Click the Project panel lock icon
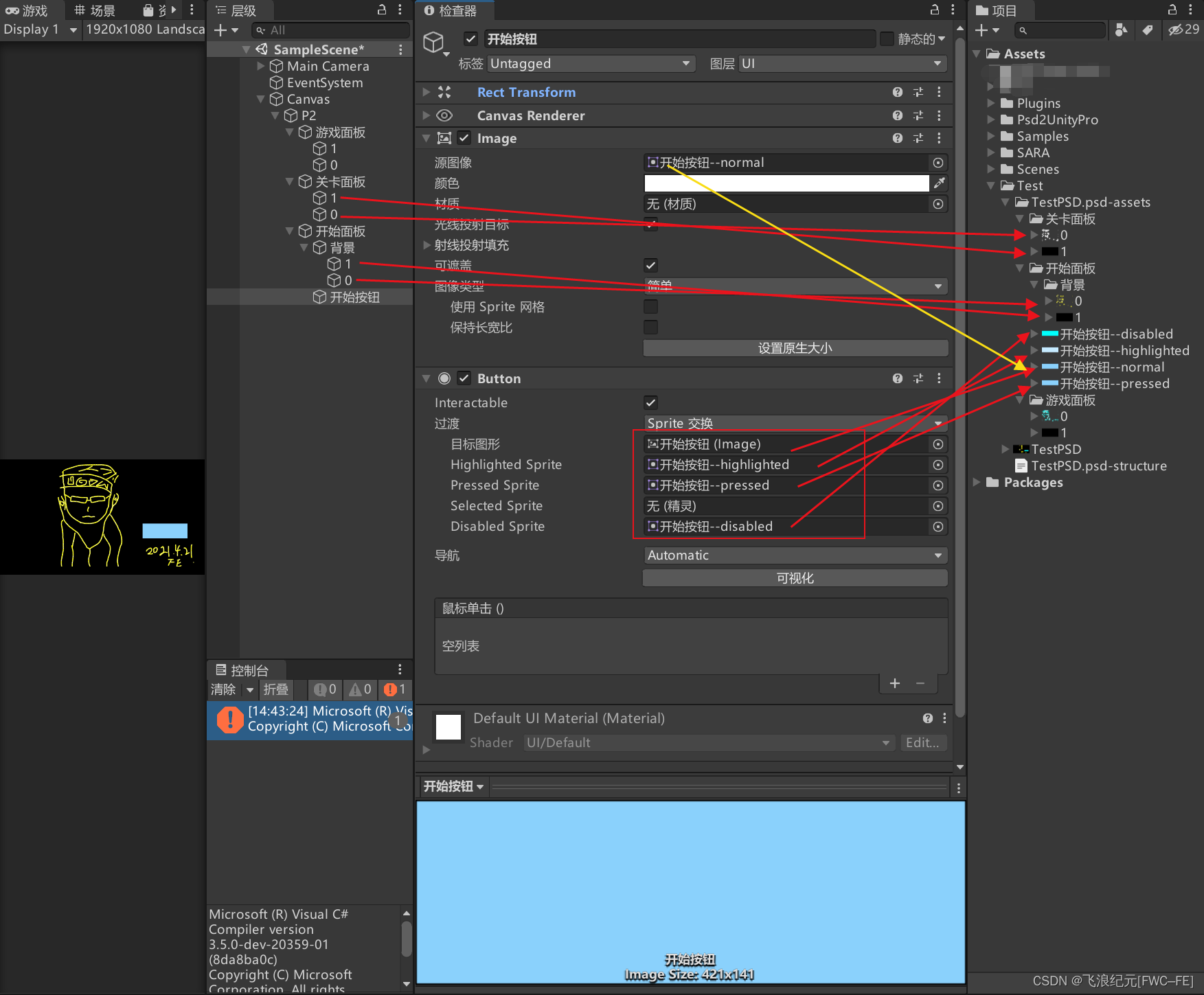Image resolution: width=1204 pixels, height=995 pixels. [1172, 10]
